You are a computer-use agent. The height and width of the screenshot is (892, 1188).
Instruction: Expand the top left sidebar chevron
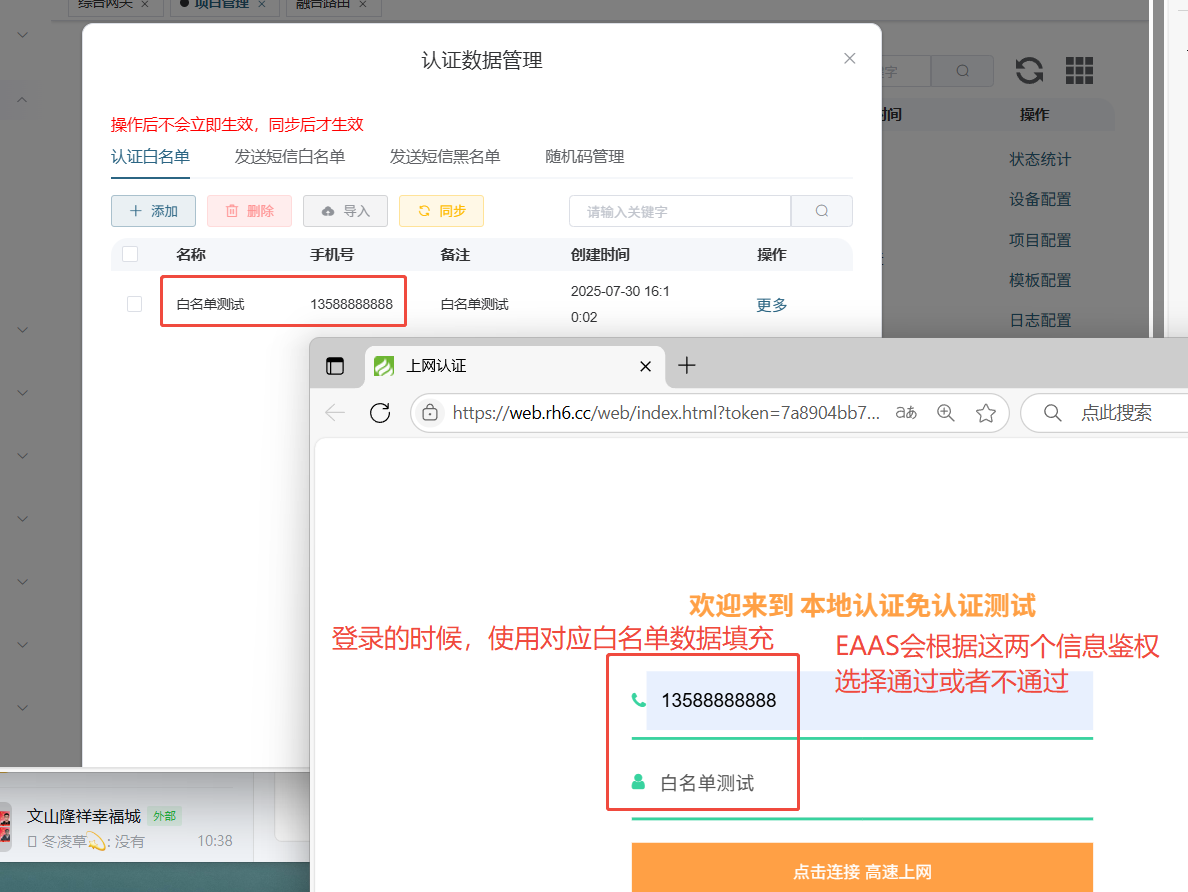coord(22,35)
